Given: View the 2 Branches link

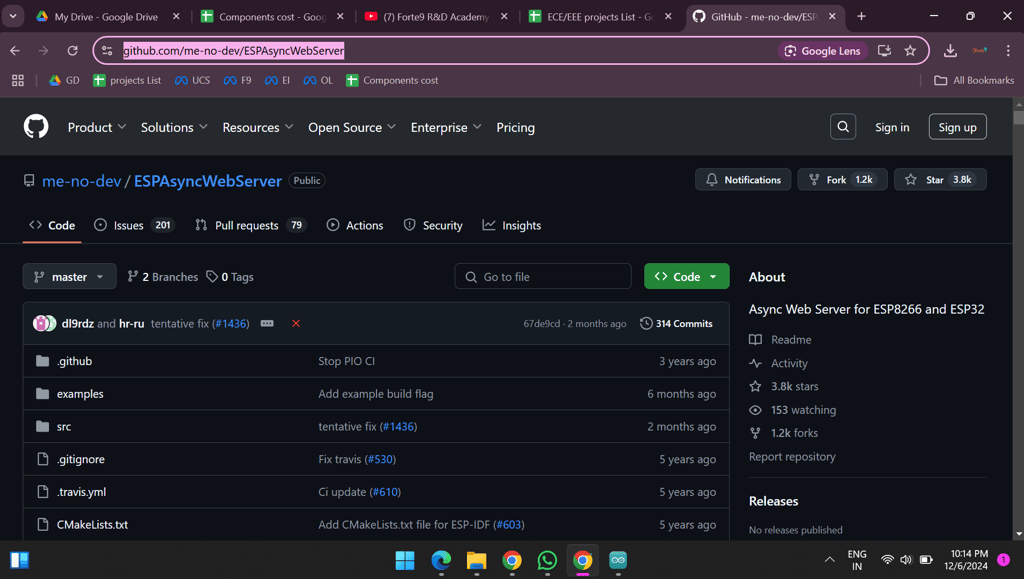Looking at the screenshot, I should click(163, 277).
